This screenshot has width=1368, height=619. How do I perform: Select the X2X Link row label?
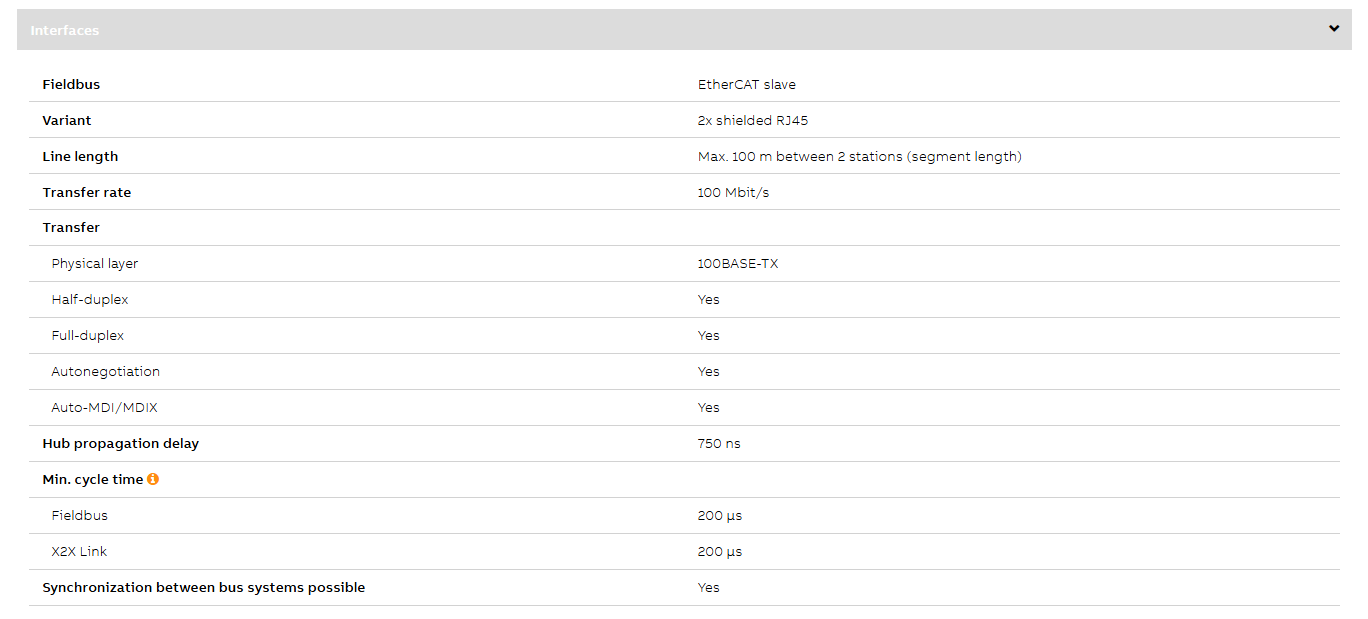tap(79, 551)
